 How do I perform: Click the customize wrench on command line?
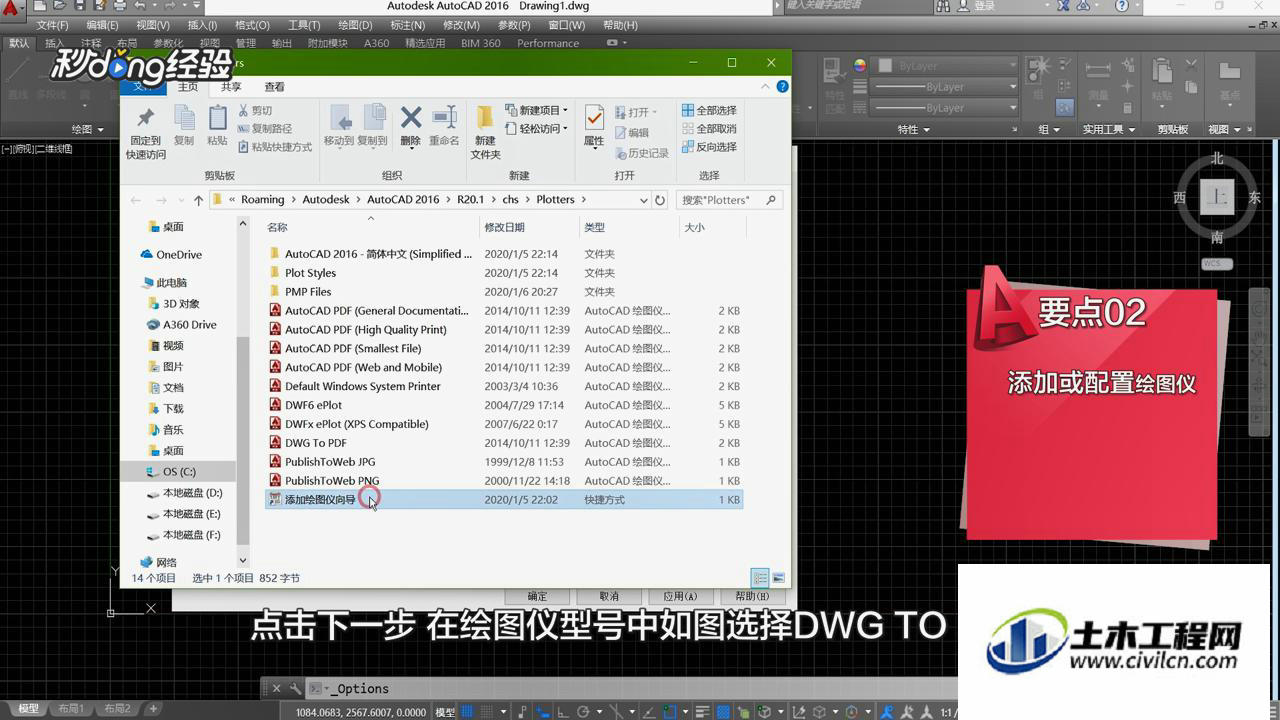[295, 688]
